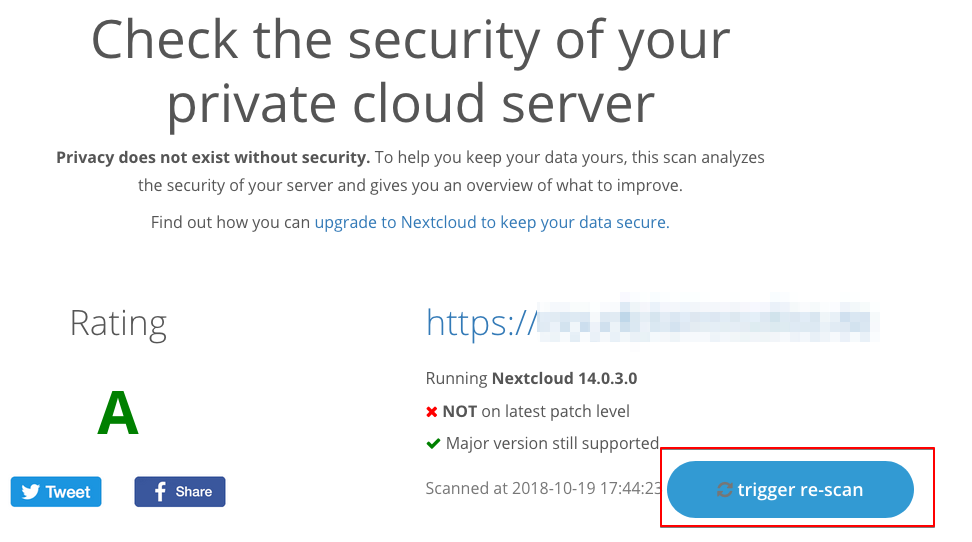The height and width of the screenshot is (542, 972).
Task: Click the Facebook f logo icon
Action: pyautogui.click(x=160, y=492)
